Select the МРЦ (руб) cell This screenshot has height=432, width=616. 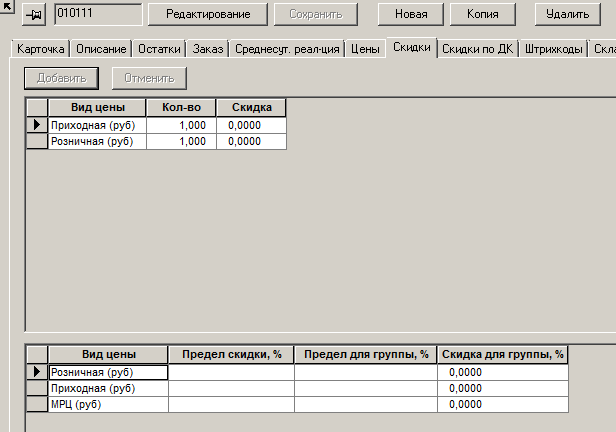point(108,405)
